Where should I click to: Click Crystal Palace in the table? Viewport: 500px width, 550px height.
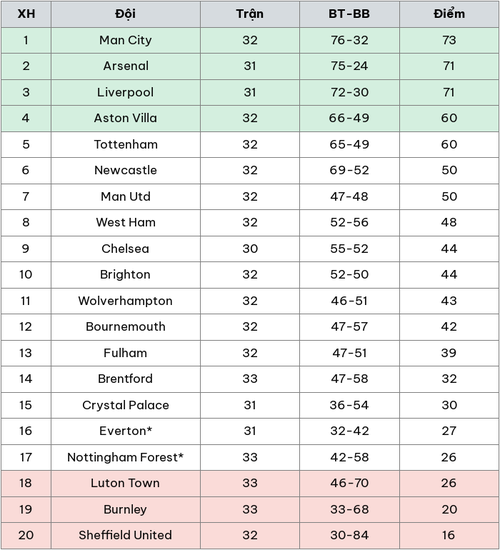click(126, 405)
